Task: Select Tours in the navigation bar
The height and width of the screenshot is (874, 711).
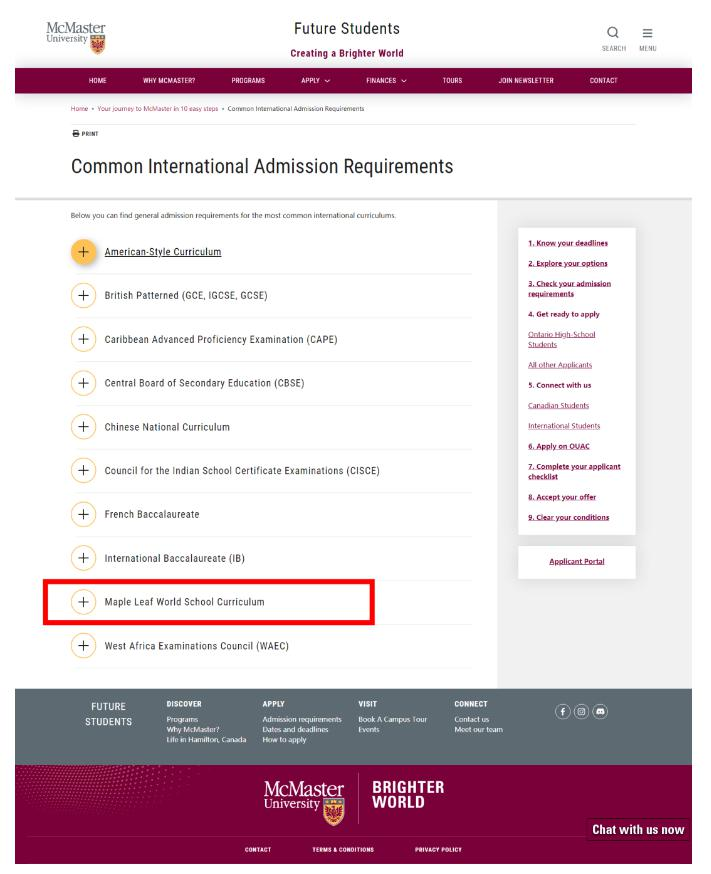Action: 452,80
